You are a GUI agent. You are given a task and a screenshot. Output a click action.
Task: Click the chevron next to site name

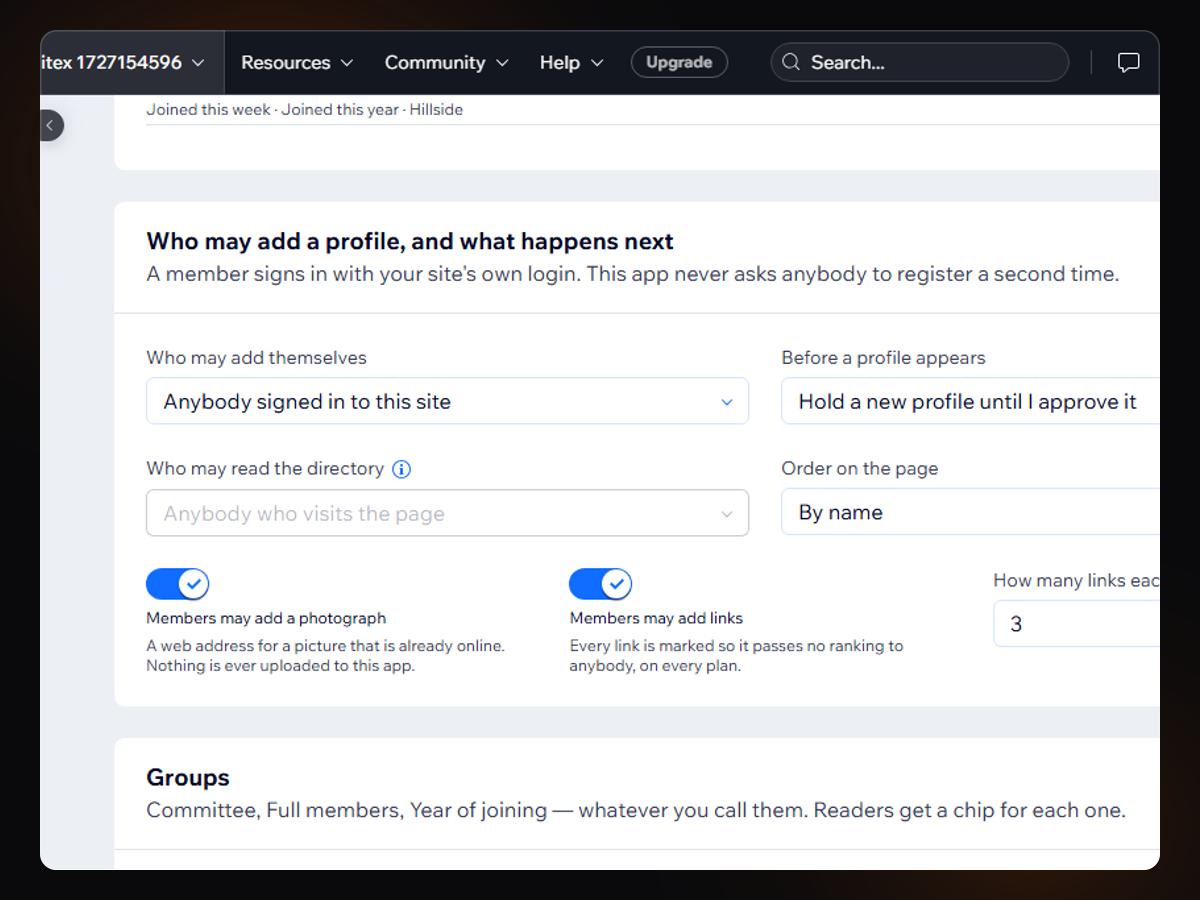pos(198,62)
